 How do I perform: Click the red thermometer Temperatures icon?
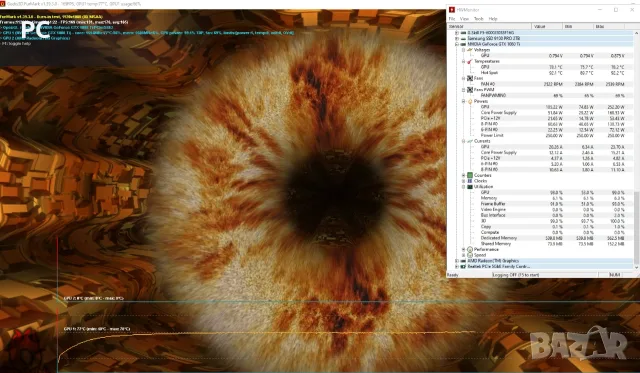tap(470, 61)
